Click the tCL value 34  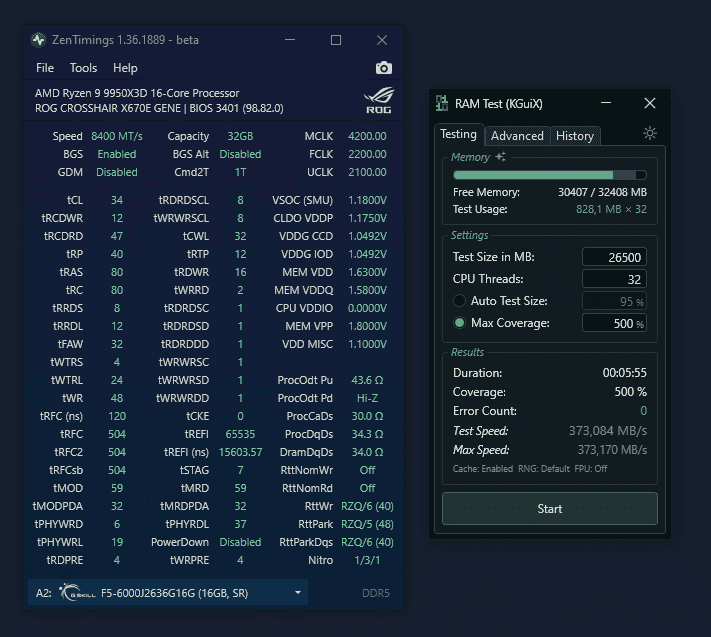pos(117,200)
